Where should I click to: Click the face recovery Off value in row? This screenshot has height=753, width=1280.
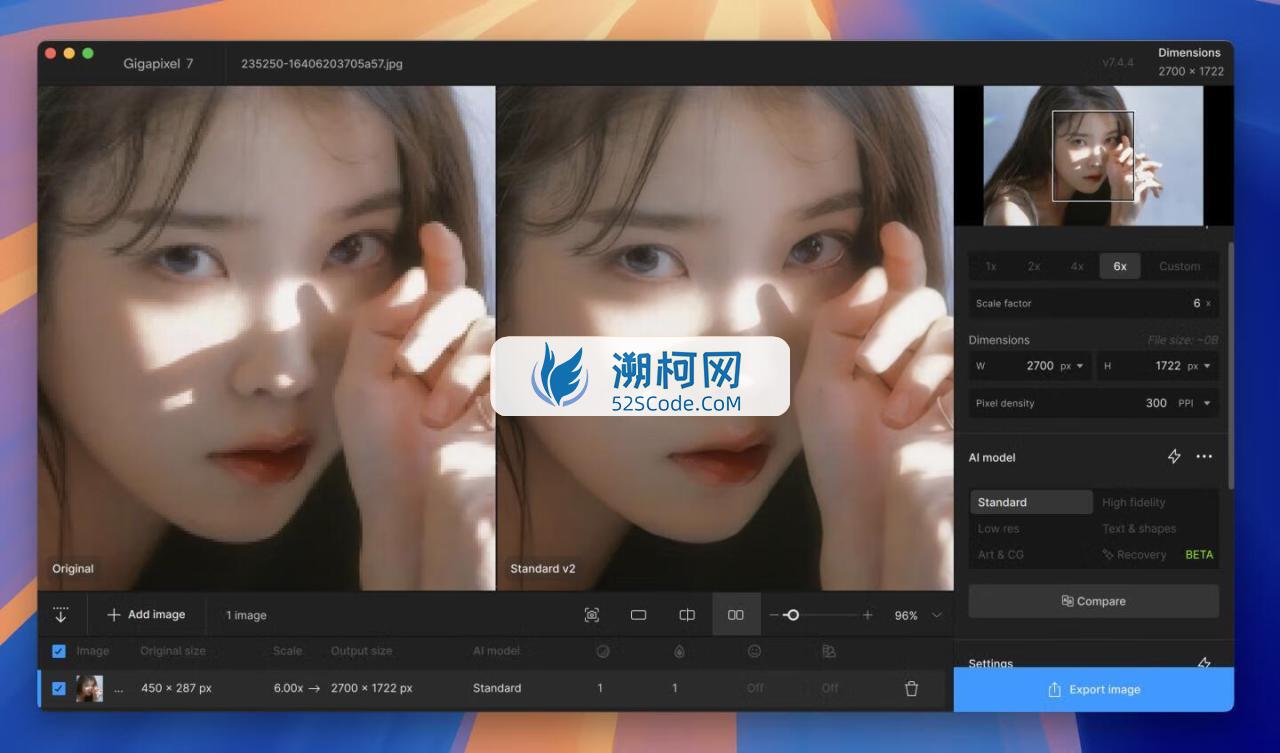point(755,688)
